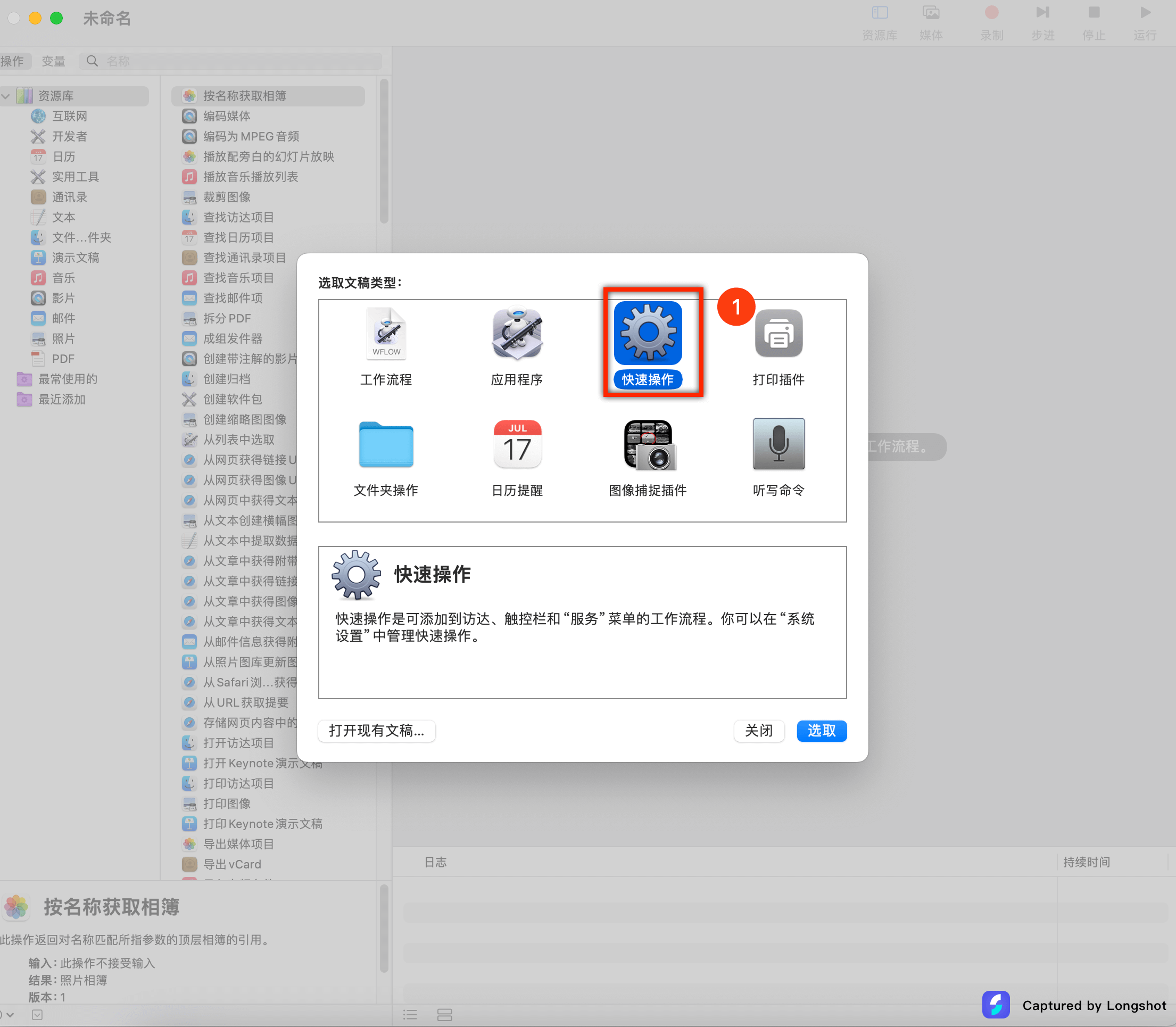Select the Workflow (工作流程) document type icon

click(x=386, y=334)
